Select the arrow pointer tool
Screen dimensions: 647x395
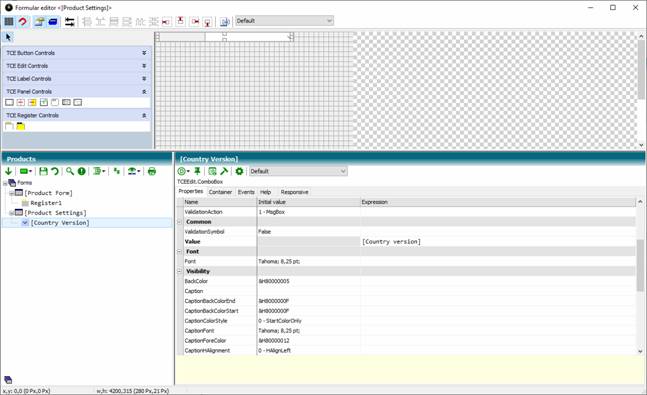(x=8, y=37)
